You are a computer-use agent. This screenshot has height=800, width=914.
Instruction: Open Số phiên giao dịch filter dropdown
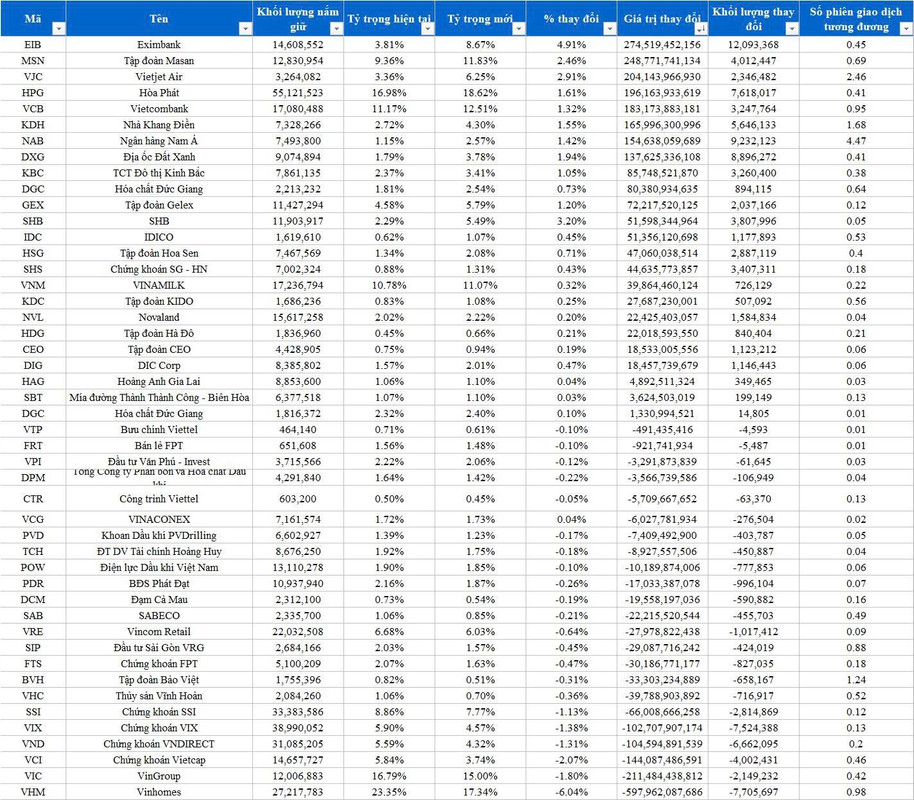pos(906,29)
